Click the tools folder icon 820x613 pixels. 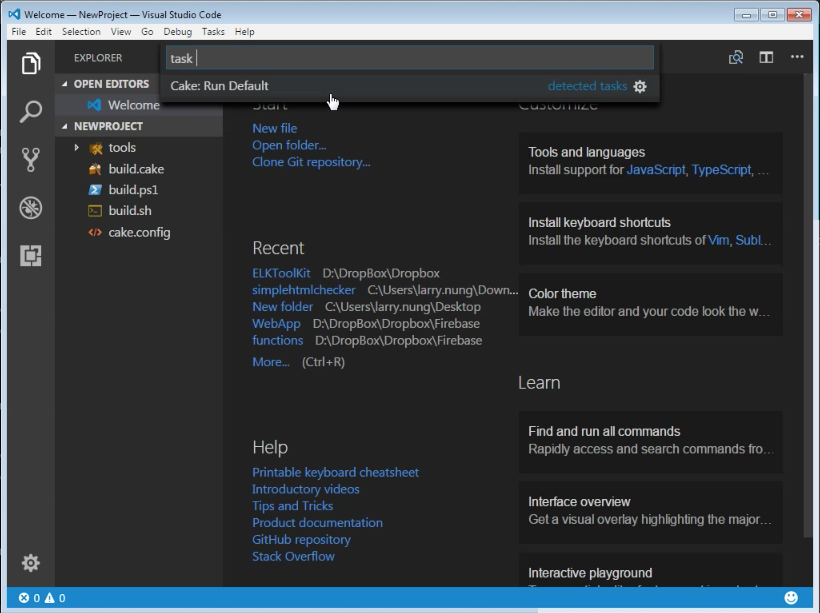(96, 148)
